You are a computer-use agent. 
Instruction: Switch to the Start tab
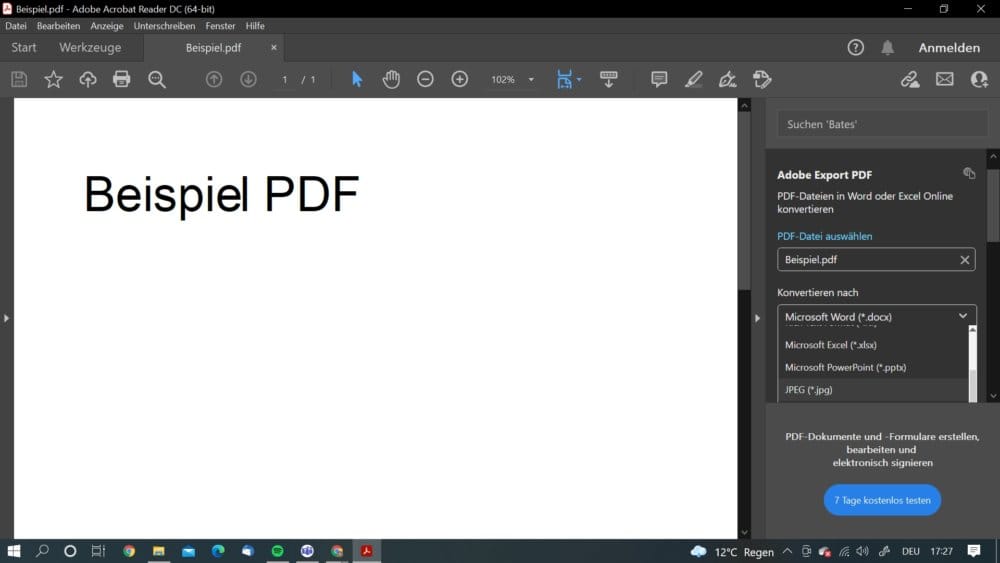pos(24,48)
